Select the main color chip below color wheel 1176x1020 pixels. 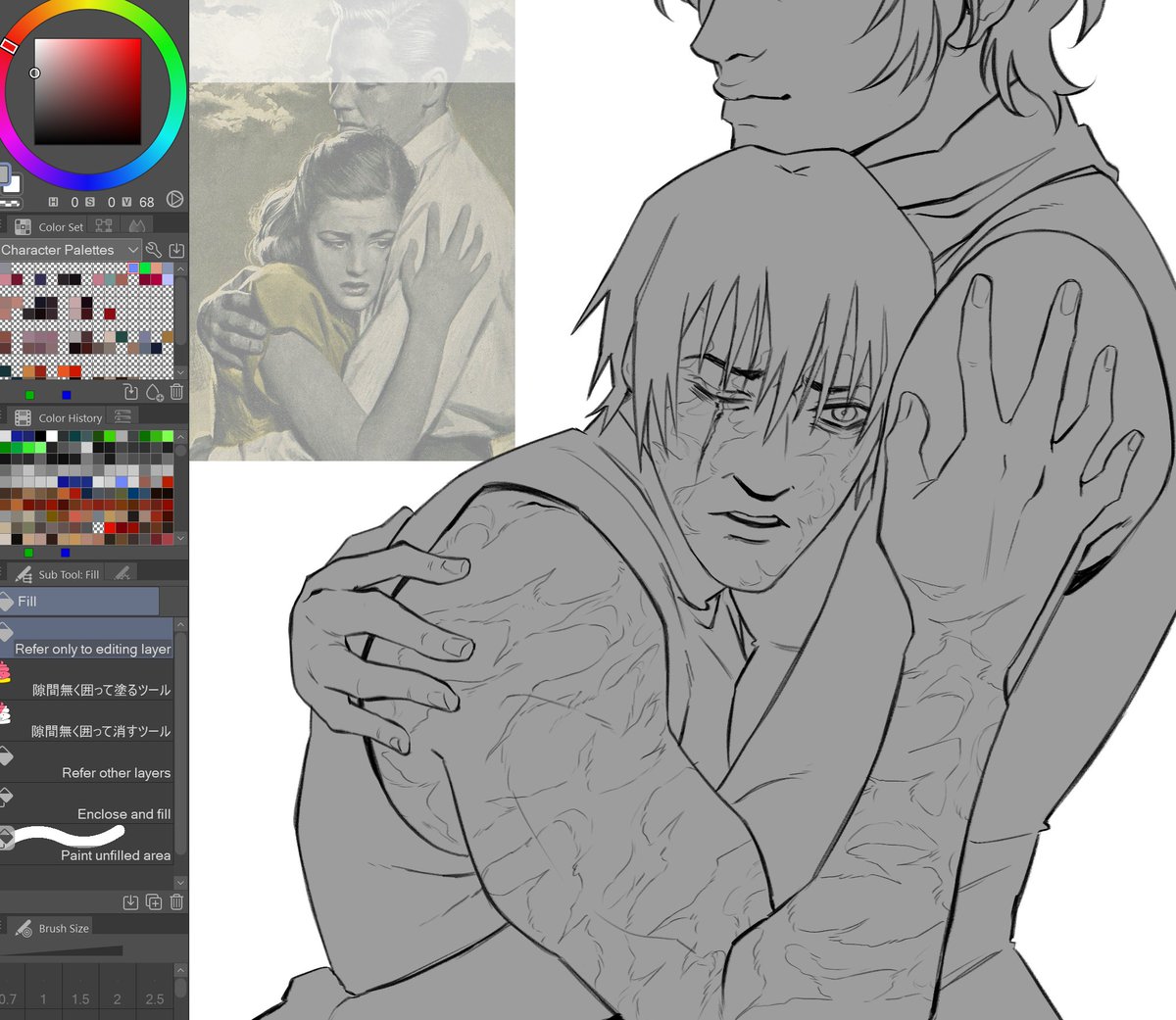point(4,176)
